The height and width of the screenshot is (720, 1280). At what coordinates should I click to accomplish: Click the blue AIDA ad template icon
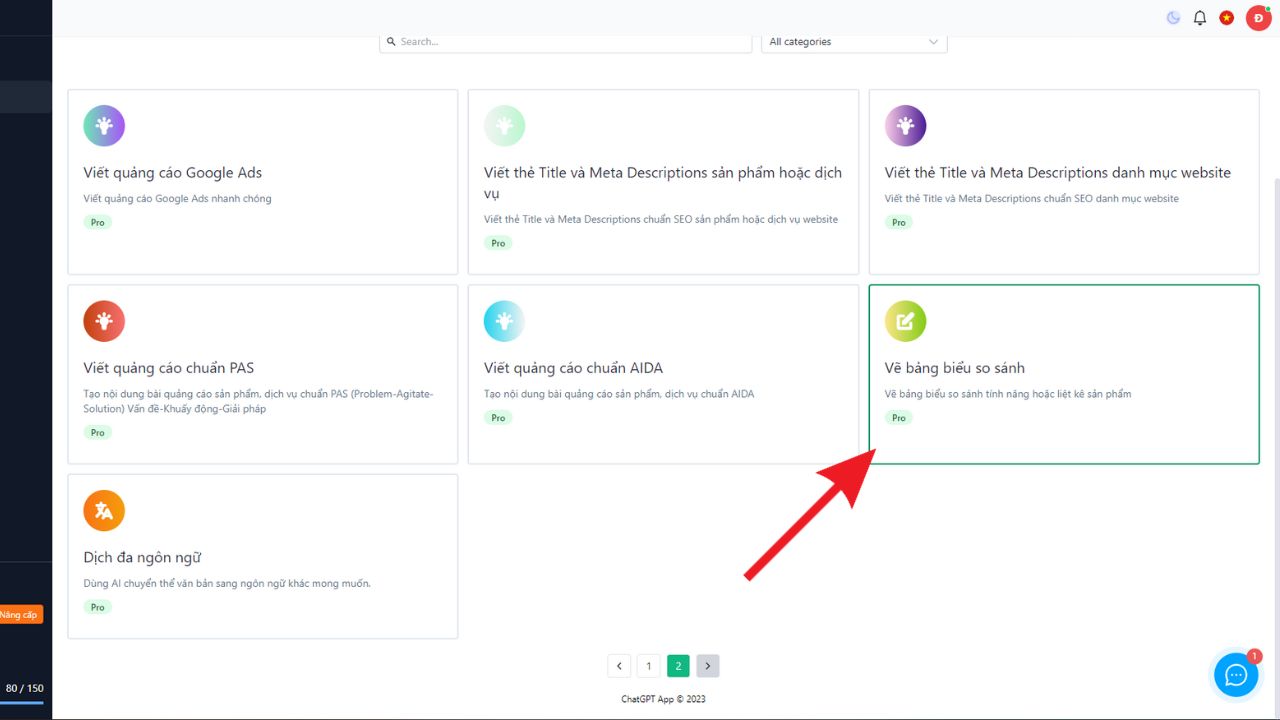[505, 321]
